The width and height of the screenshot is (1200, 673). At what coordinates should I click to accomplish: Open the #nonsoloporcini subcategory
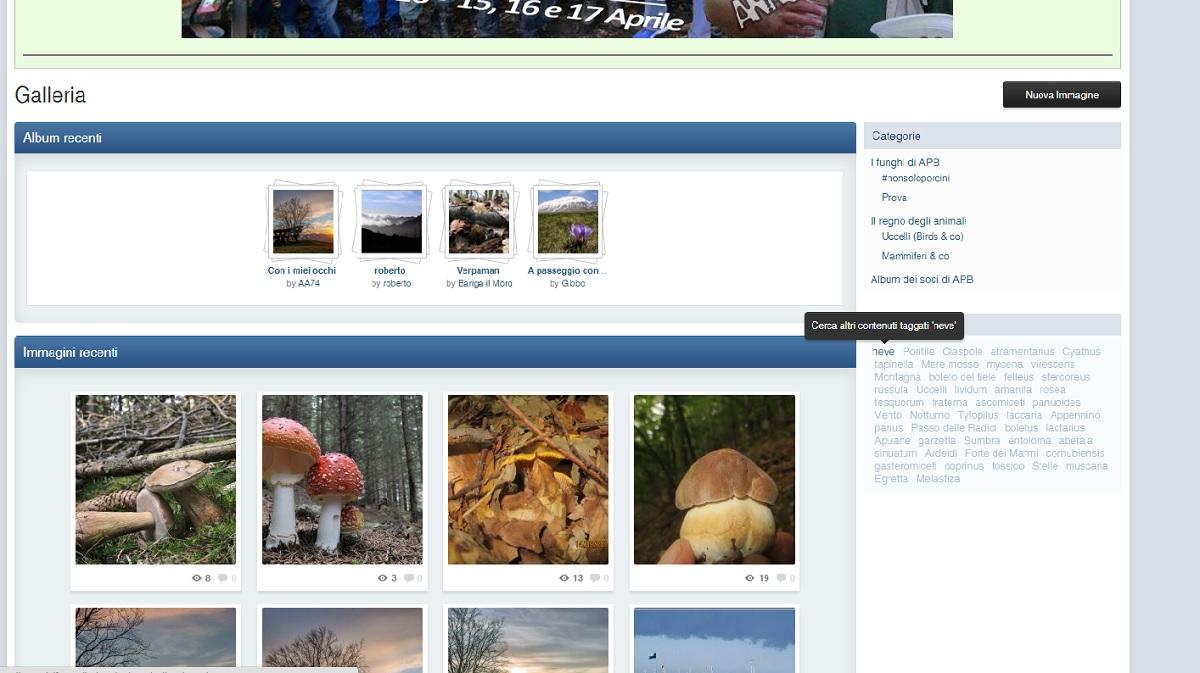[x=916, y=178]
